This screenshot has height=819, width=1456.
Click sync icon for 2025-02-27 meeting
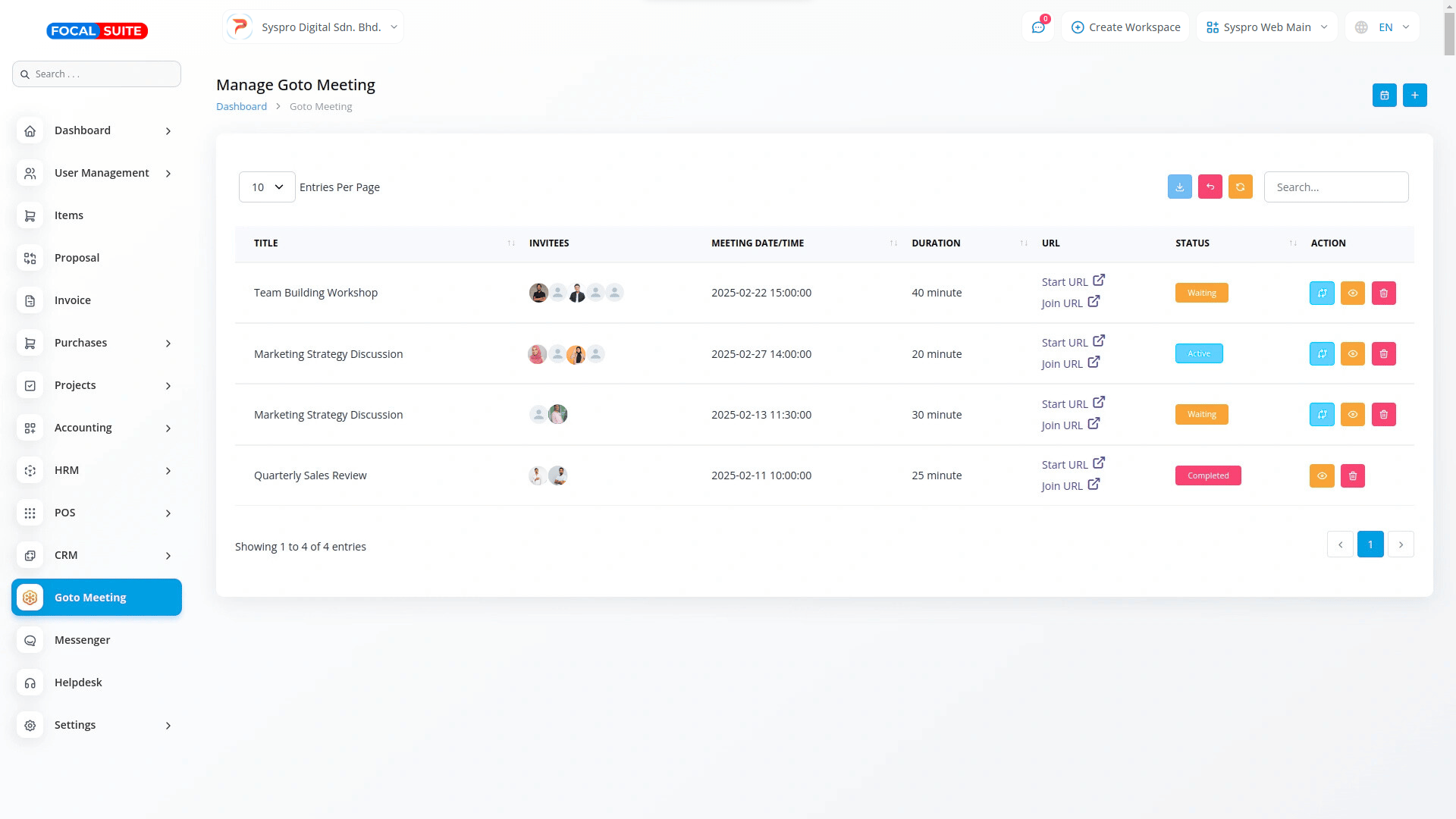[1321, 354]
